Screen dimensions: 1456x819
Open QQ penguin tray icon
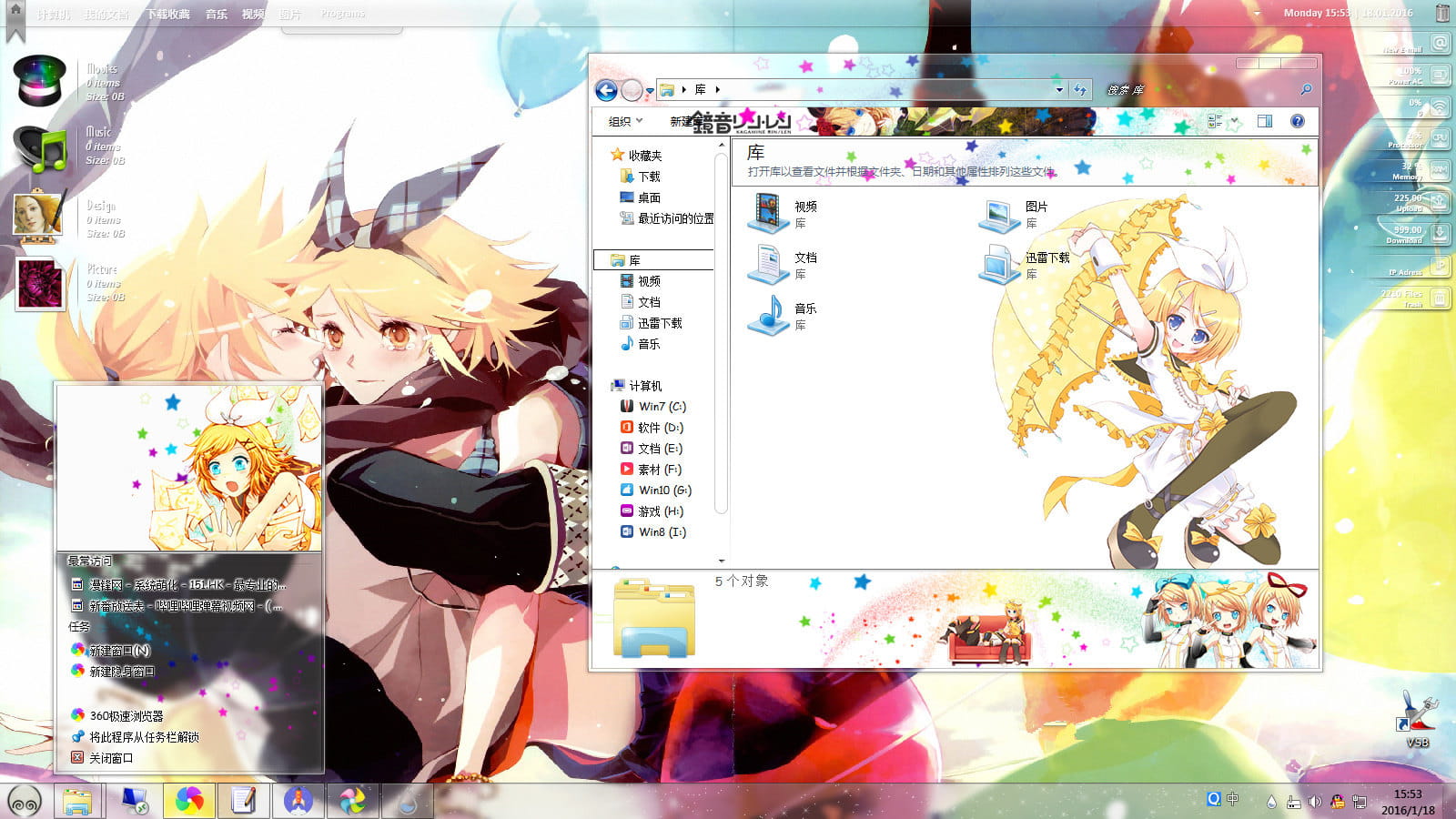click(1337, 802)
